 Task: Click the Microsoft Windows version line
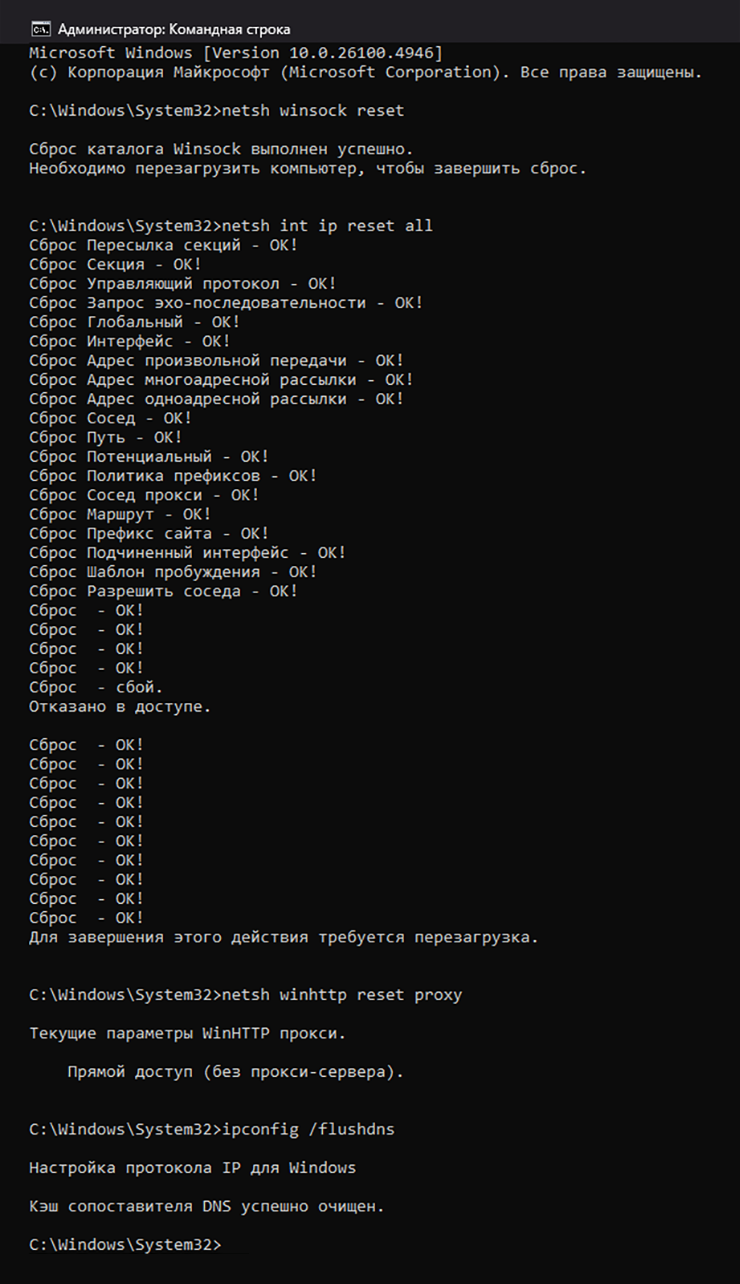pyautogui.click(x=236, y=52)
